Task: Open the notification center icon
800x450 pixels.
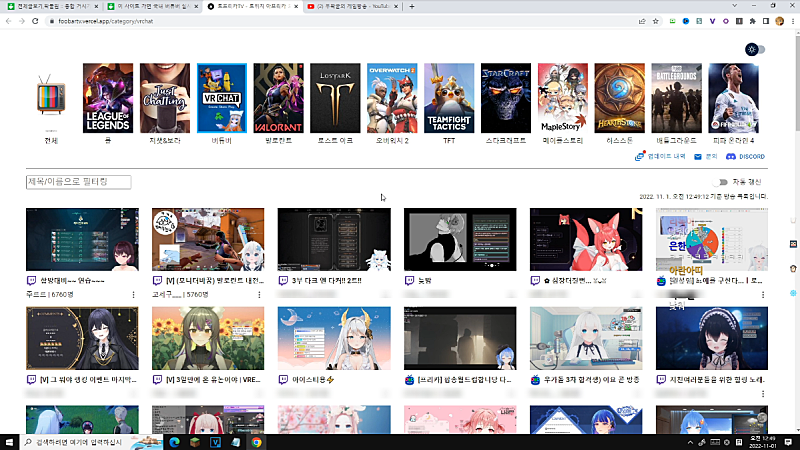Action: click(x=788, y=442)
